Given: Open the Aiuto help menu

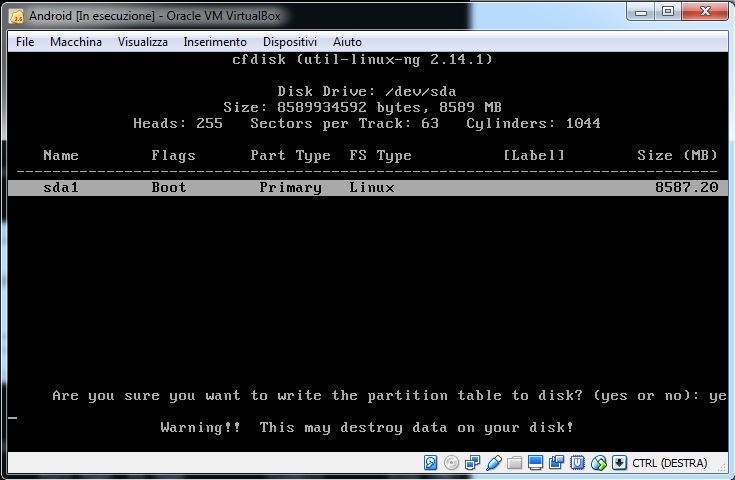Looking at the screenshot, I should (347, 42).
